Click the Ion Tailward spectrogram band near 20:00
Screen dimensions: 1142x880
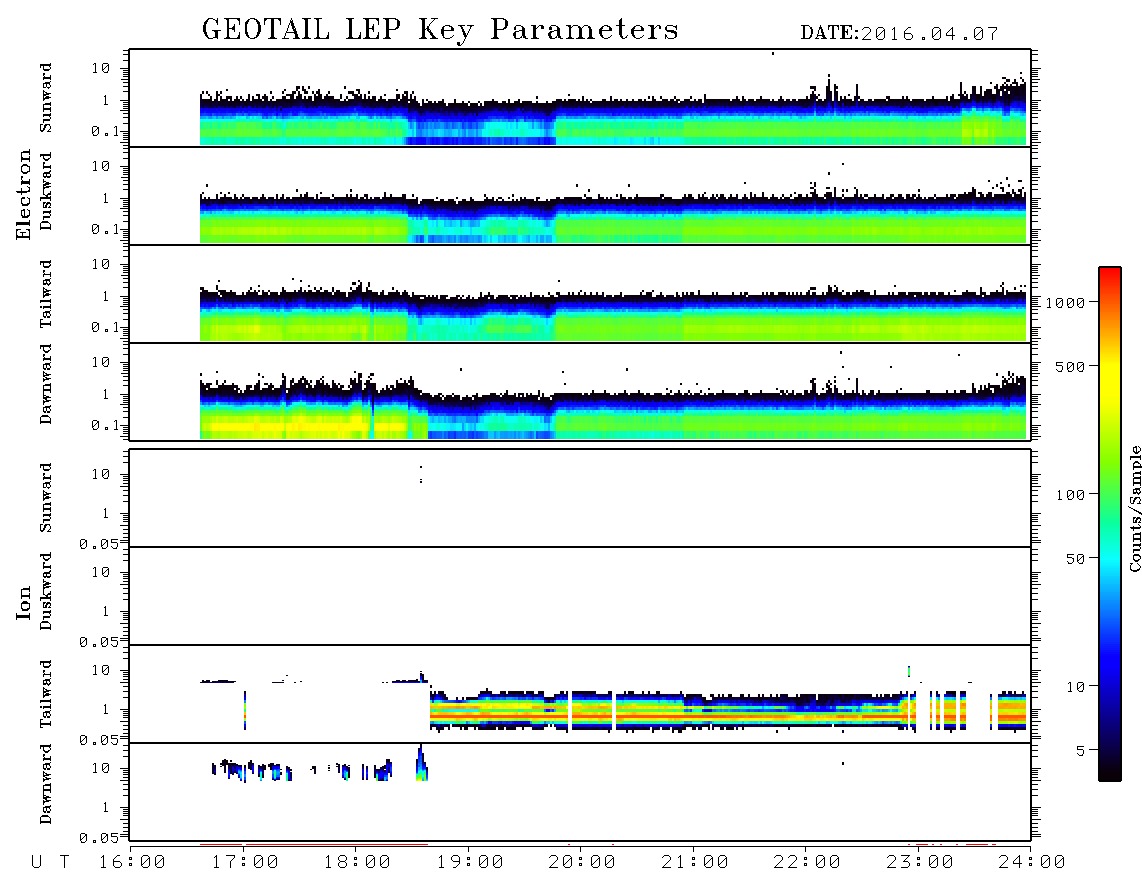click(582, 710)
